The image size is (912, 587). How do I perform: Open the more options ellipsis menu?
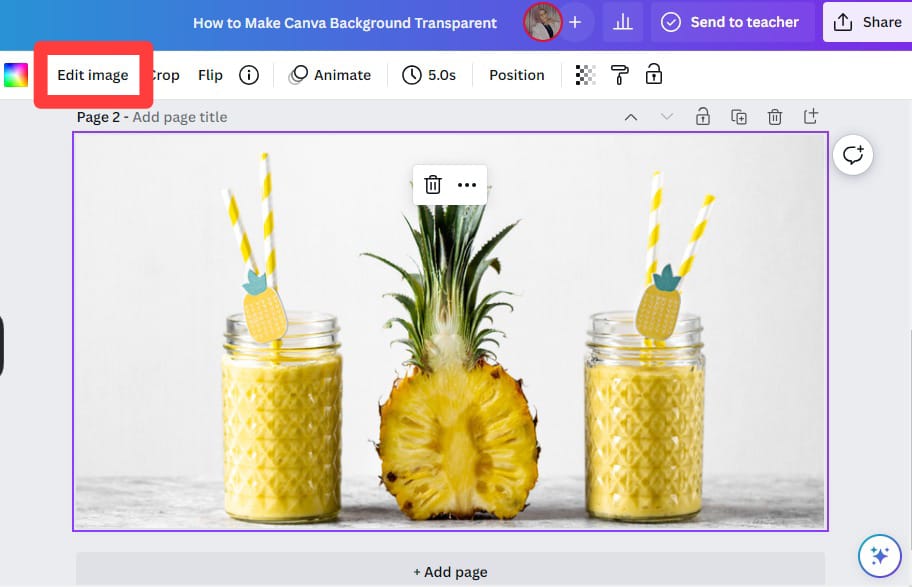pyautogui.click(x=466, y=184)
